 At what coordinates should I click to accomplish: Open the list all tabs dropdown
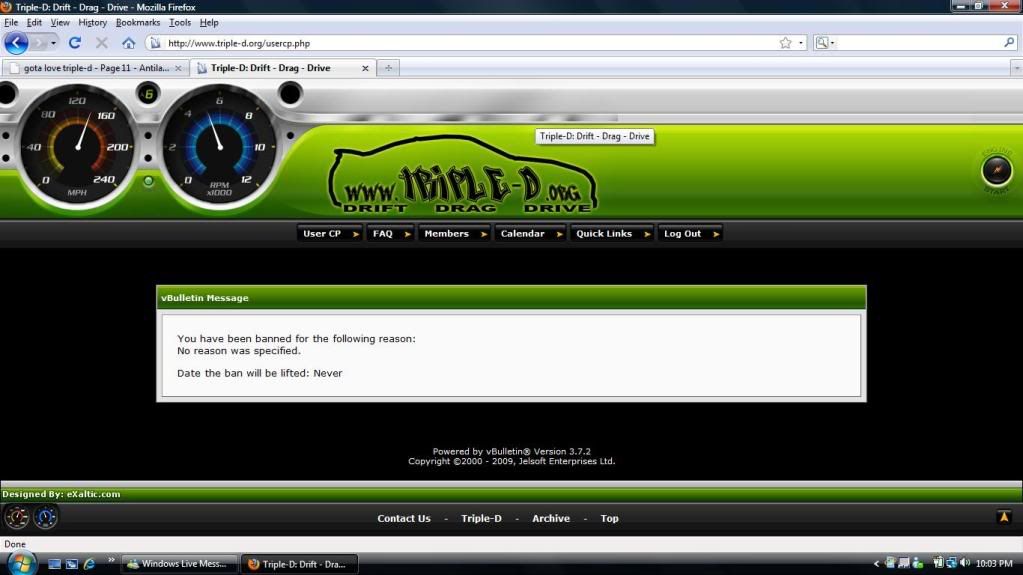[1016, 68]
